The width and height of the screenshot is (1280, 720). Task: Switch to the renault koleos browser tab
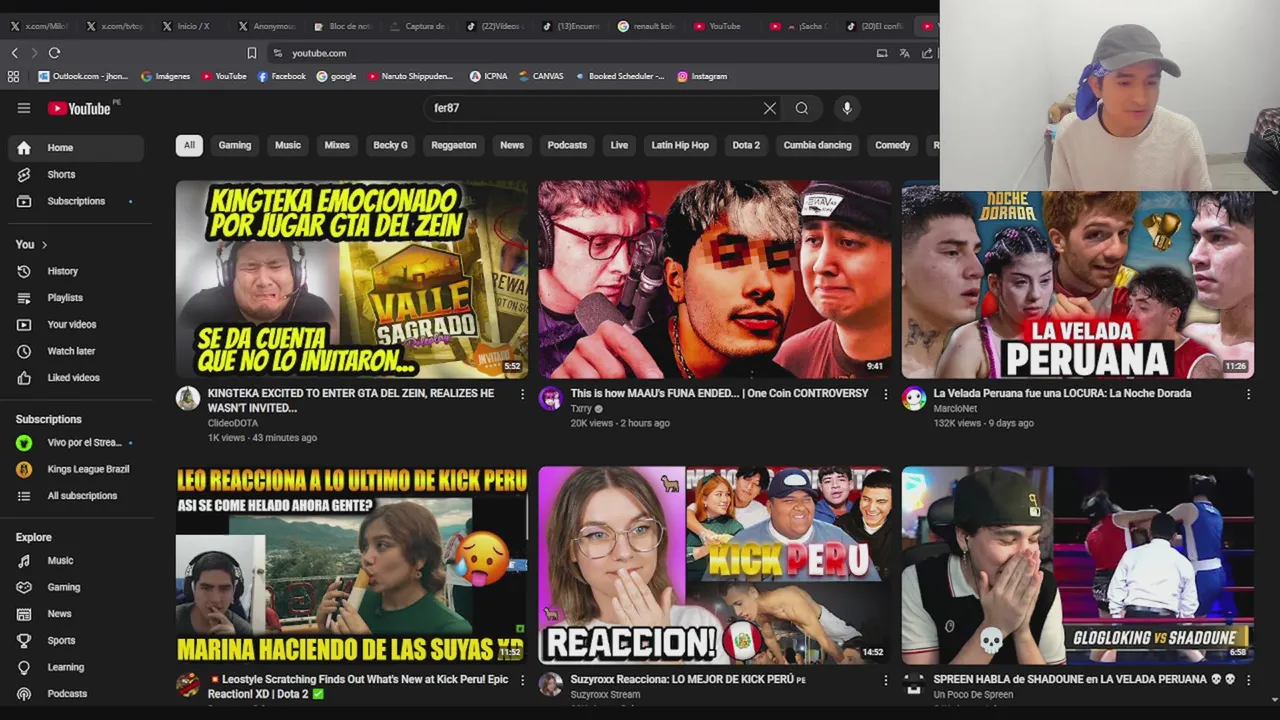tap(646, 26)
